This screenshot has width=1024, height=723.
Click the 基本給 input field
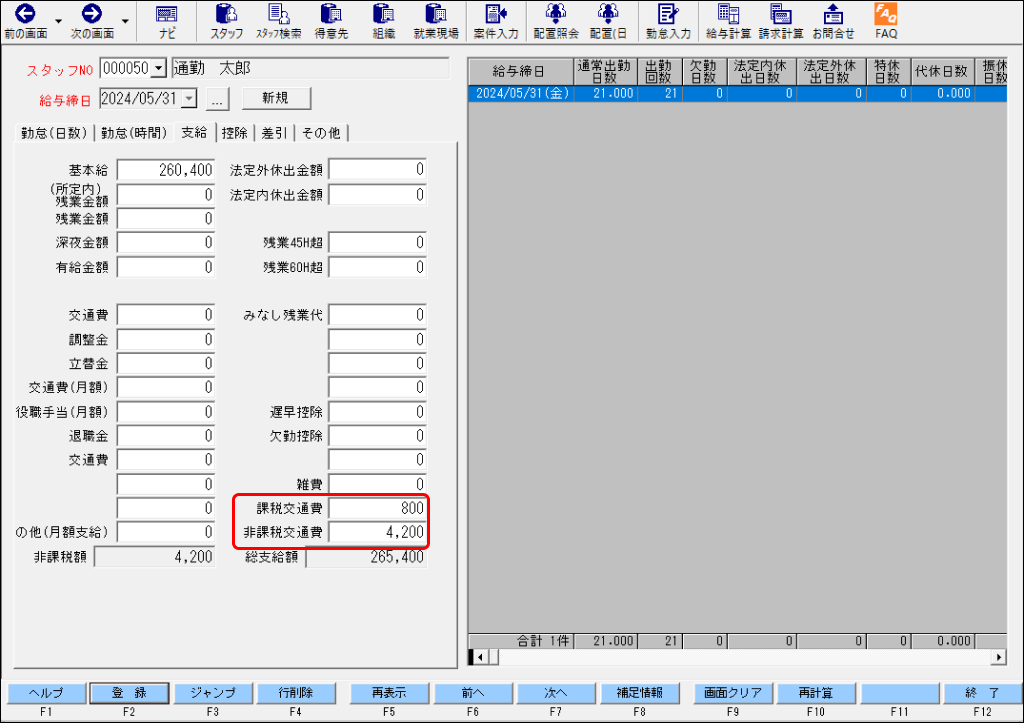pos(166,170)
